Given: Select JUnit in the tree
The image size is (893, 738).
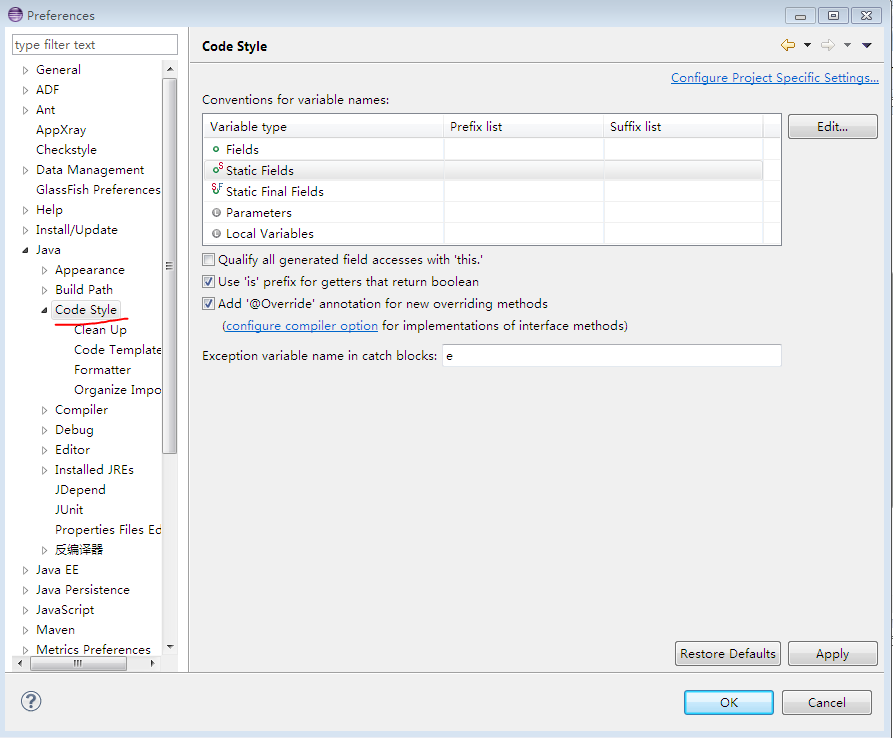Looking at the screenshot, I should tap(69, 510).
